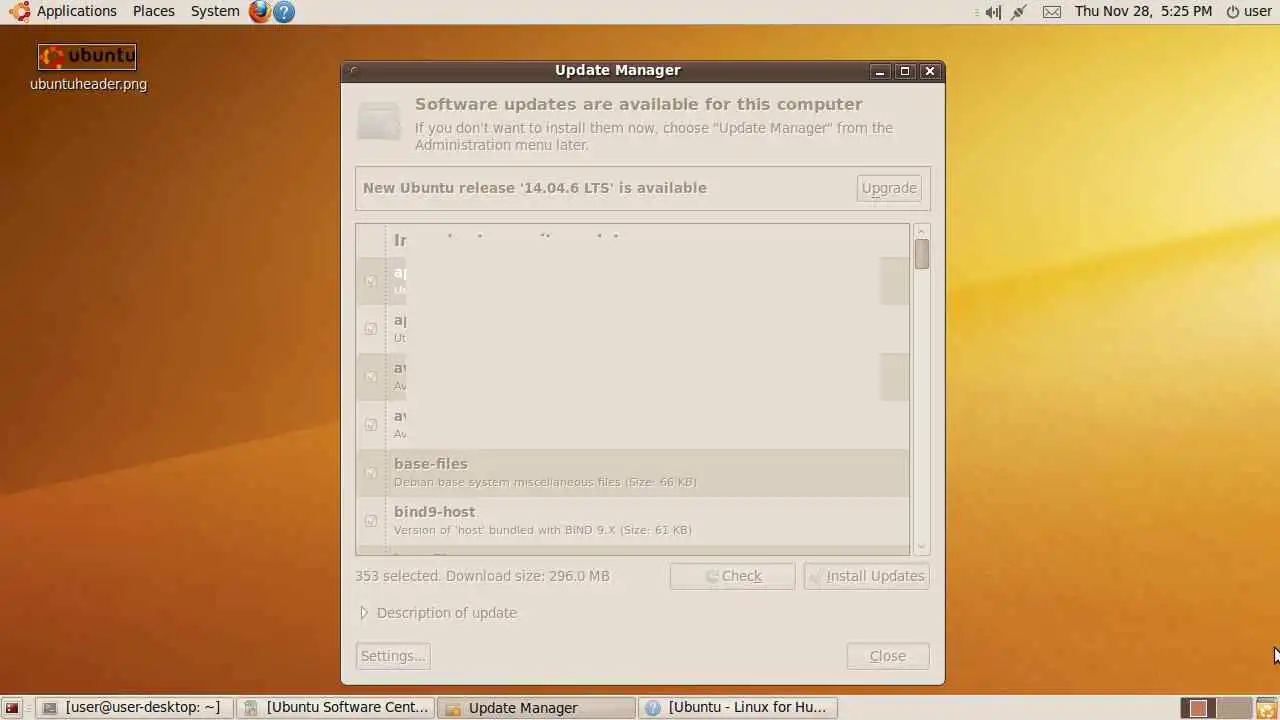The image size is (1280, 720).
Task: Click 'Software updates are available' heading
Action: (x=639, y=104)
